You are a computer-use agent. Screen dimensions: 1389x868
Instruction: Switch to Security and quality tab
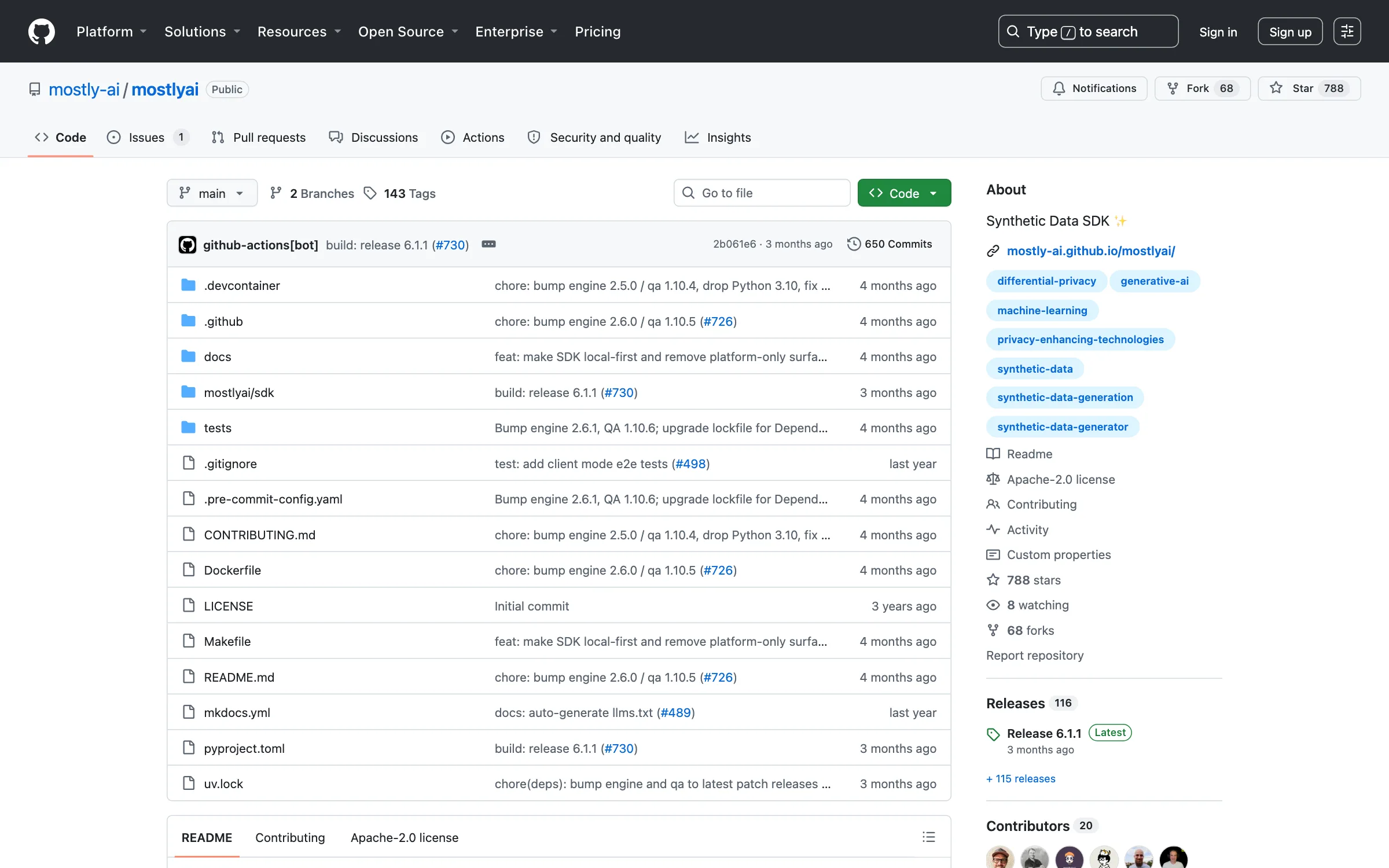point(594,137)
